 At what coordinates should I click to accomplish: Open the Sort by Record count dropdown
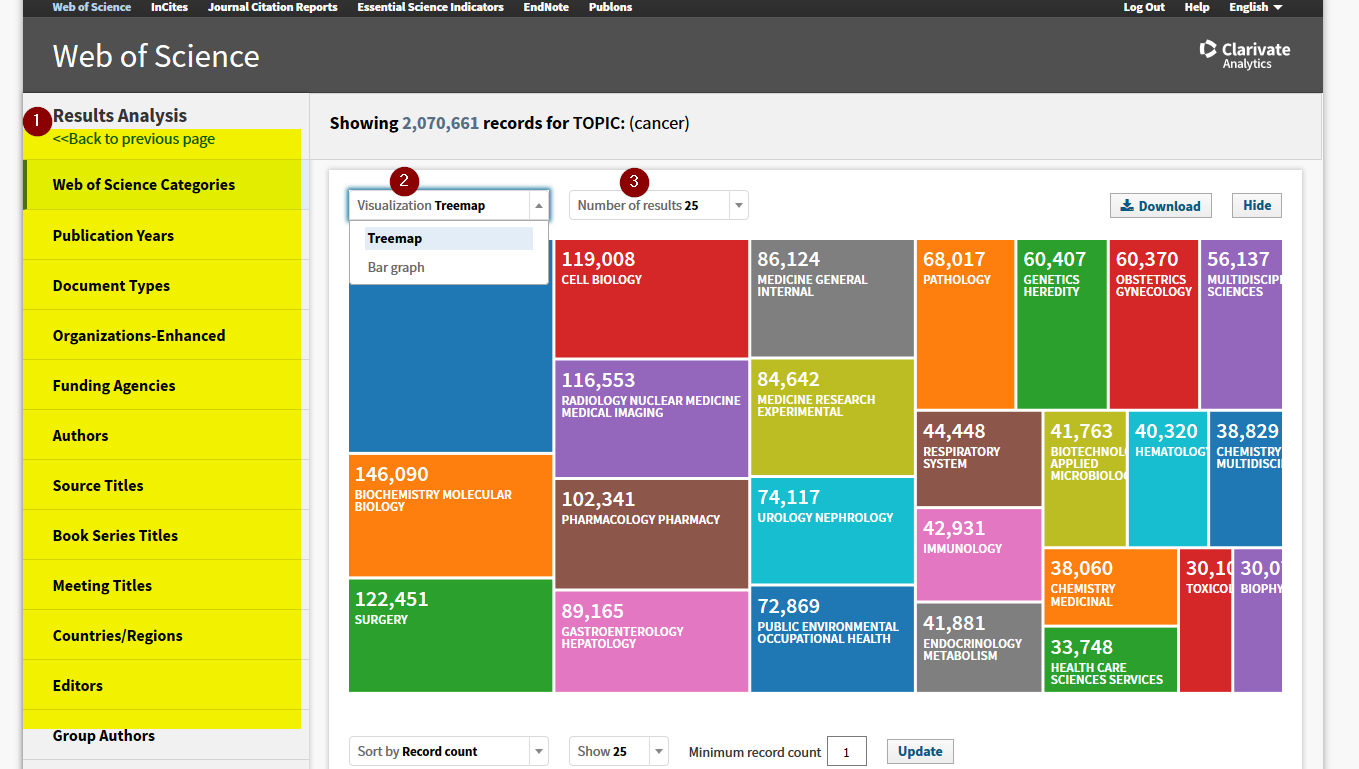coord(448,751)
